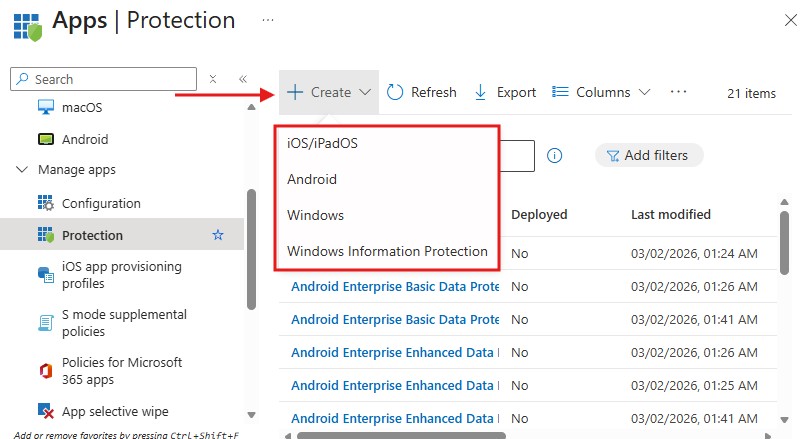The width and height of the screenshot is (804, 439).
Task: Open Android Enterprise Basic policy dated 01:26 AM
Action: [395, 286]
